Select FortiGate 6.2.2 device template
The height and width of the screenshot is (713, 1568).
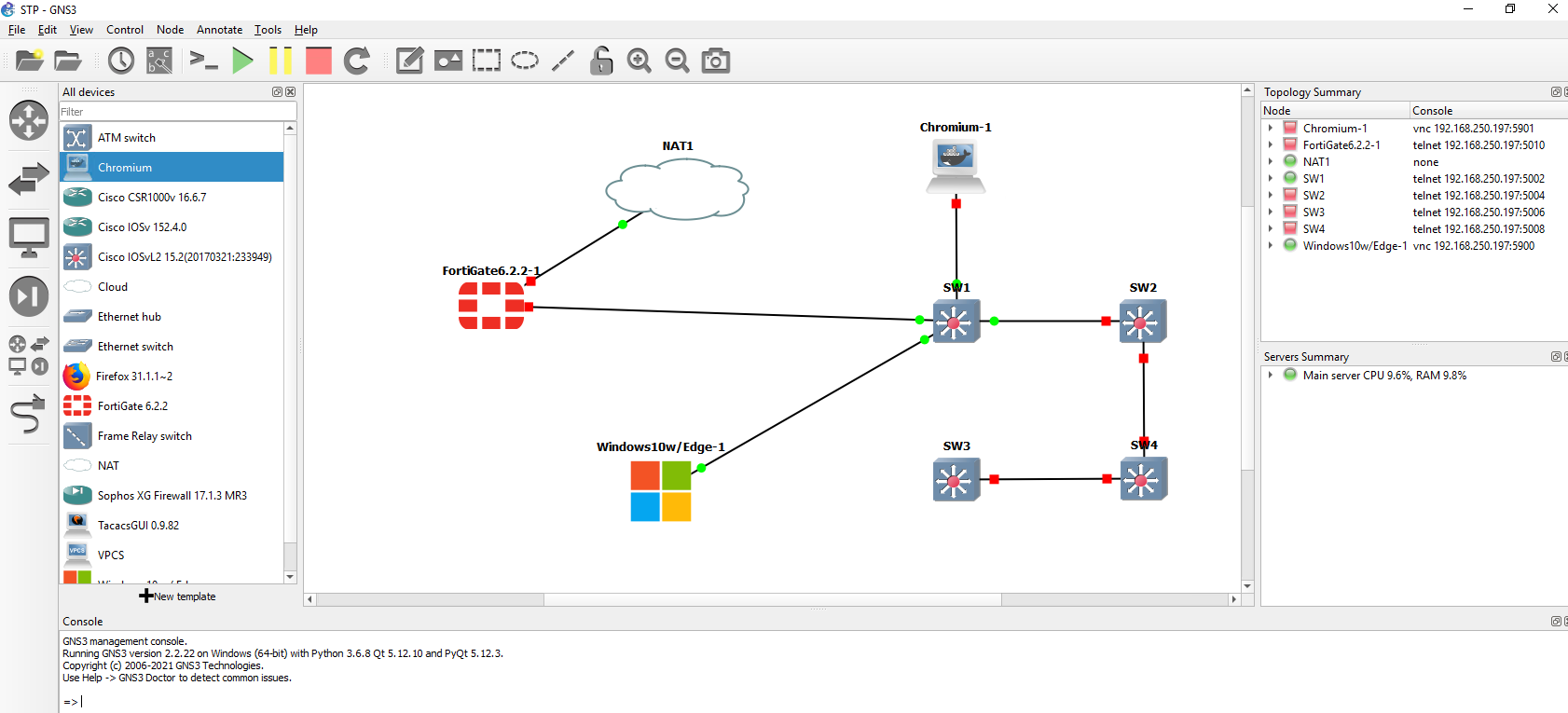172,406
